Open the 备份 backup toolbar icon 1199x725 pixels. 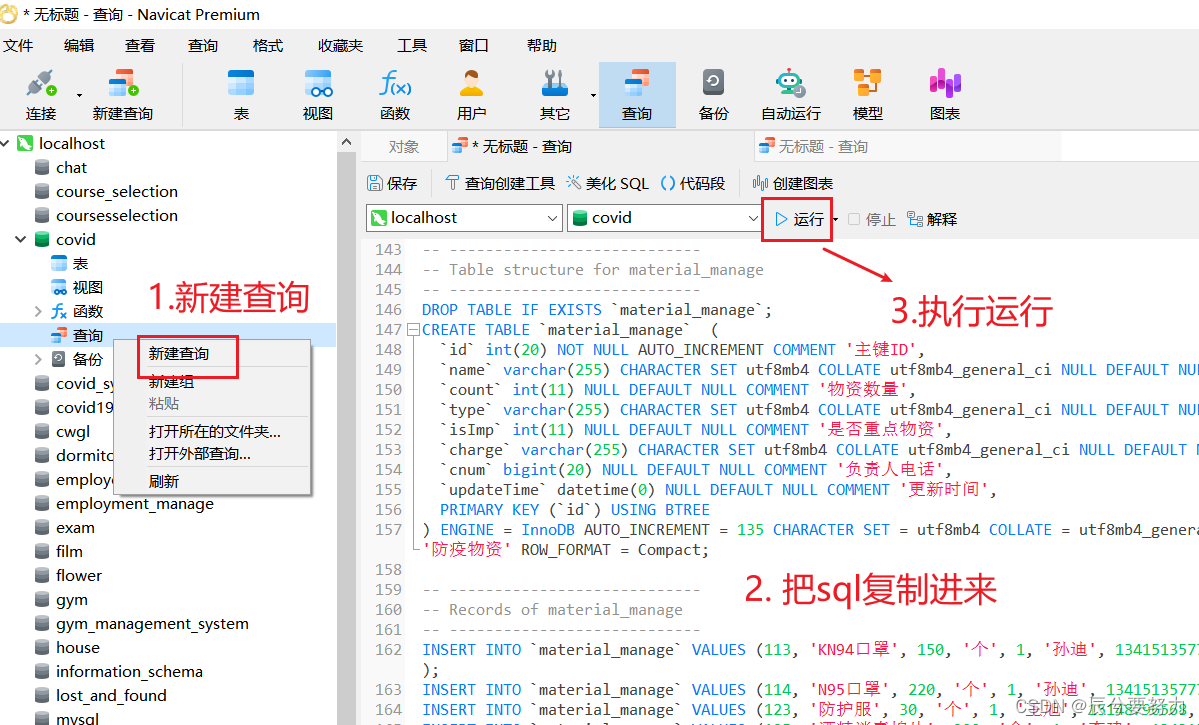713,95
